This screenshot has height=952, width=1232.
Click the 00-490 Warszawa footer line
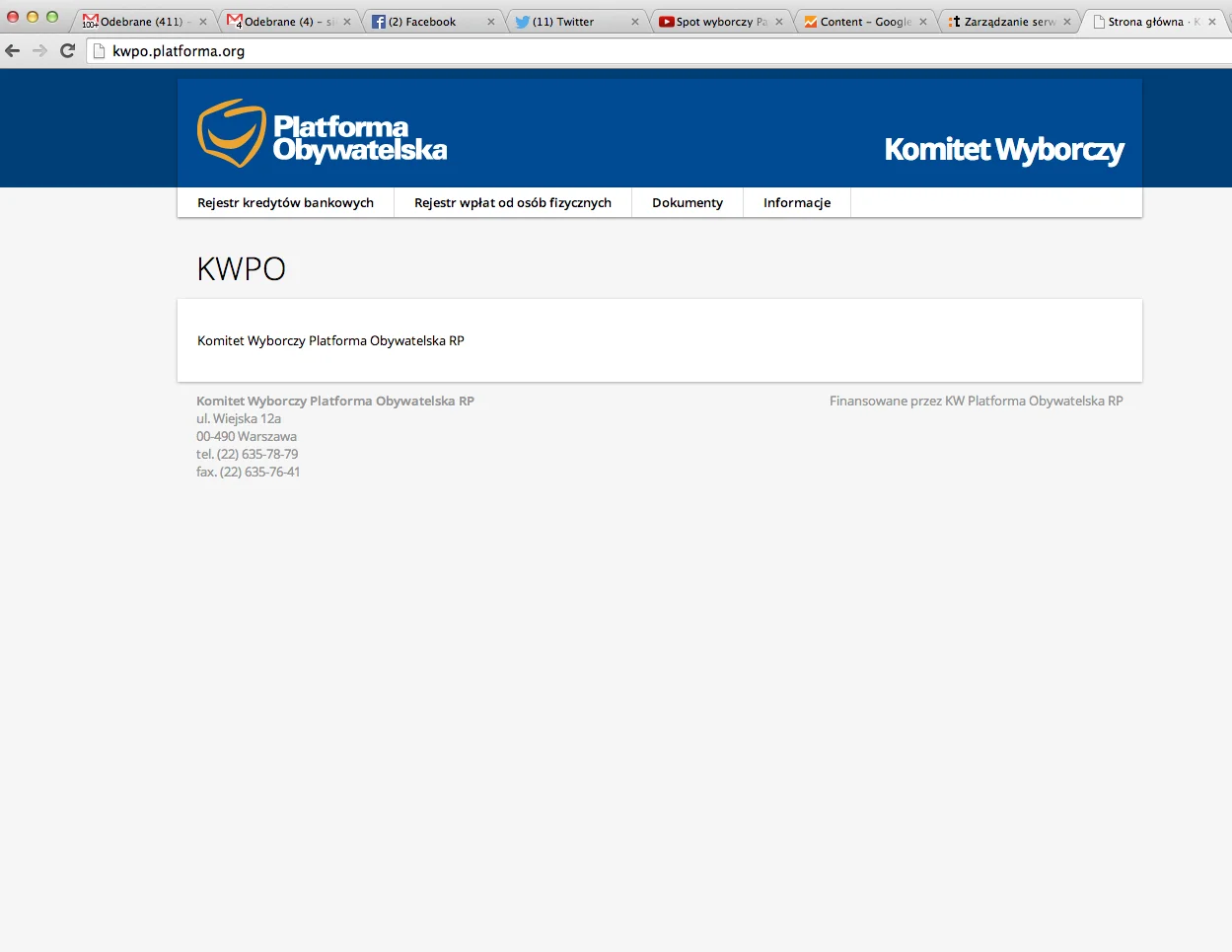(247, 436)
